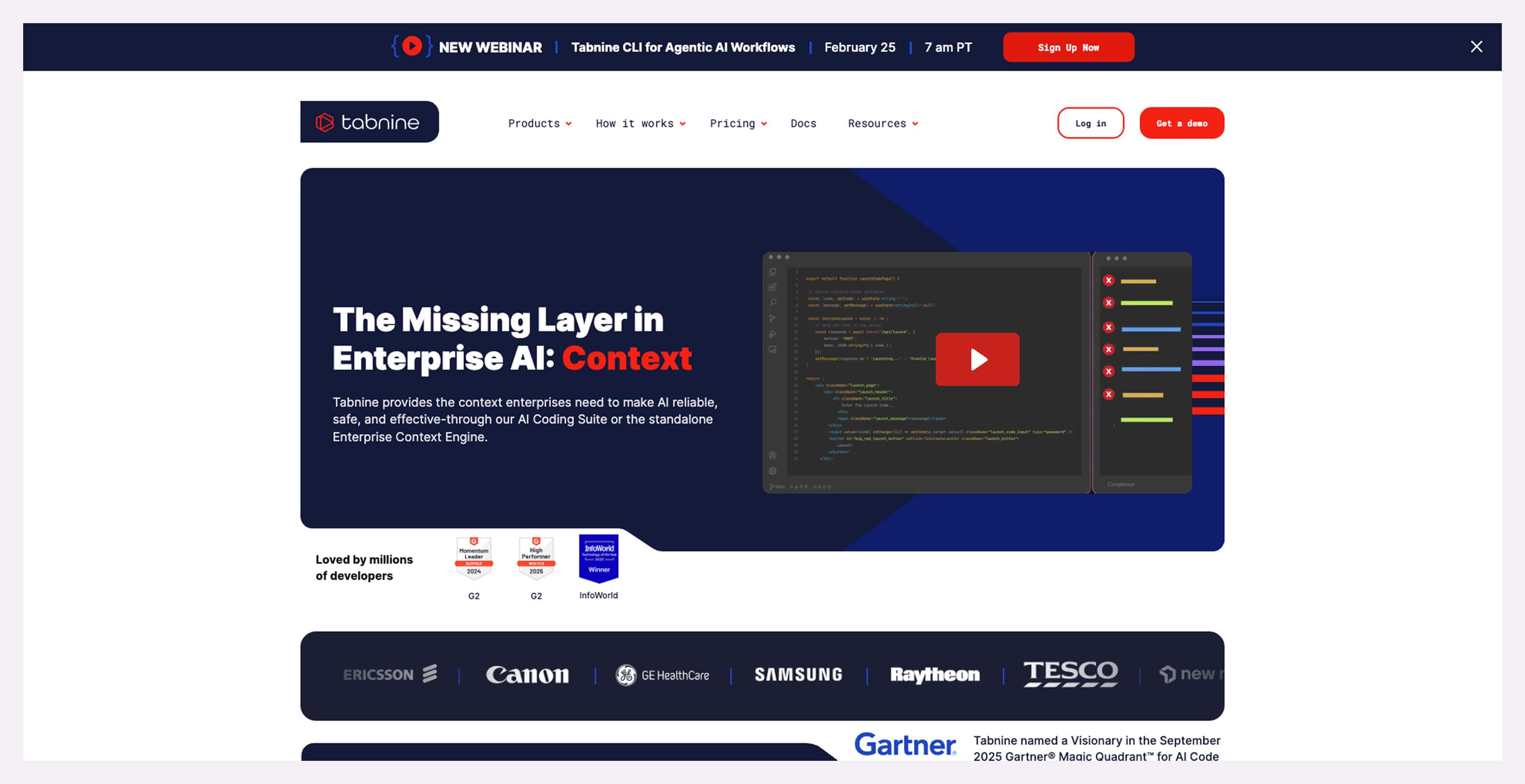
Task: Expand the Resources menu
Action: coord(882,123)
